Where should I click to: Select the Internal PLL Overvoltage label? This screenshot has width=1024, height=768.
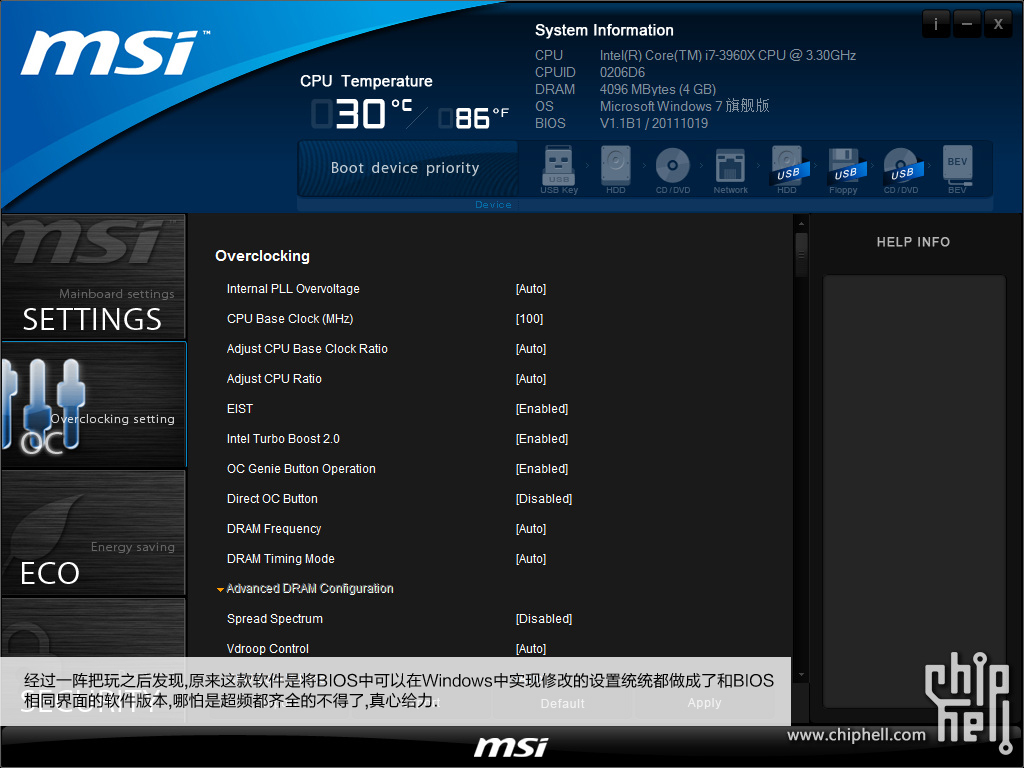click(293, 289)
